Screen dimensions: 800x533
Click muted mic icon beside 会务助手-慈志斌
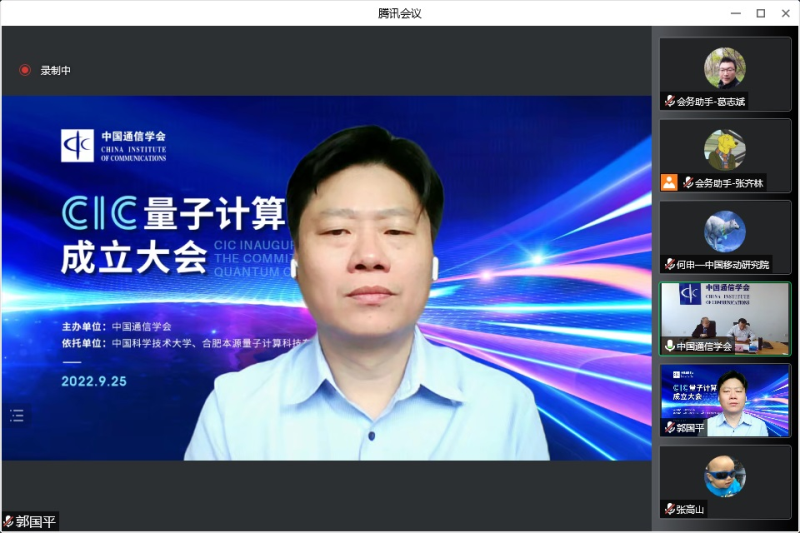pos(669,101)
